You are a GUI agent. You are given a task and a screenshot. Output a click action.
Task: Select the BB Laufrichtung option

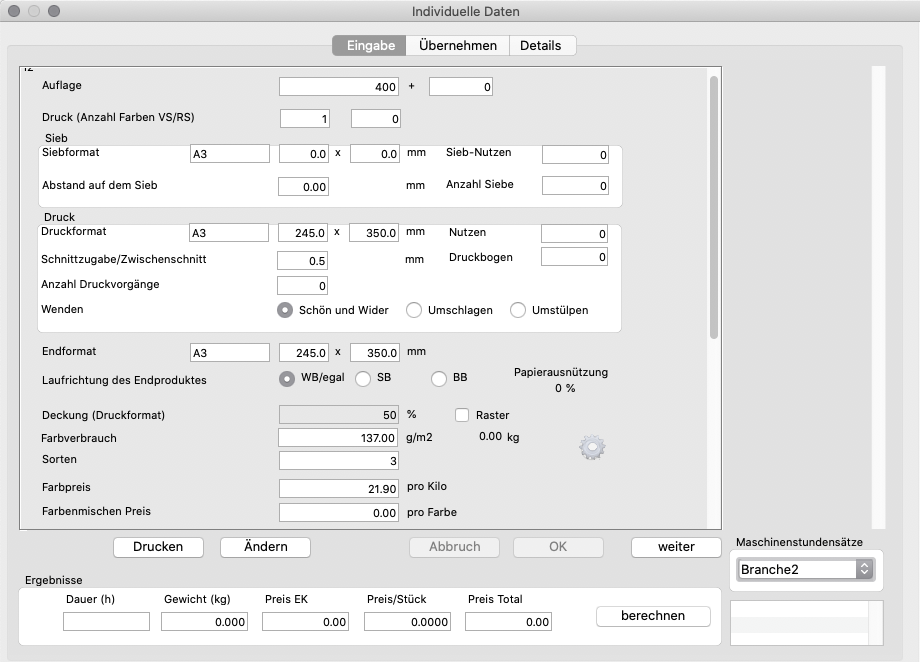pos(438,378)
